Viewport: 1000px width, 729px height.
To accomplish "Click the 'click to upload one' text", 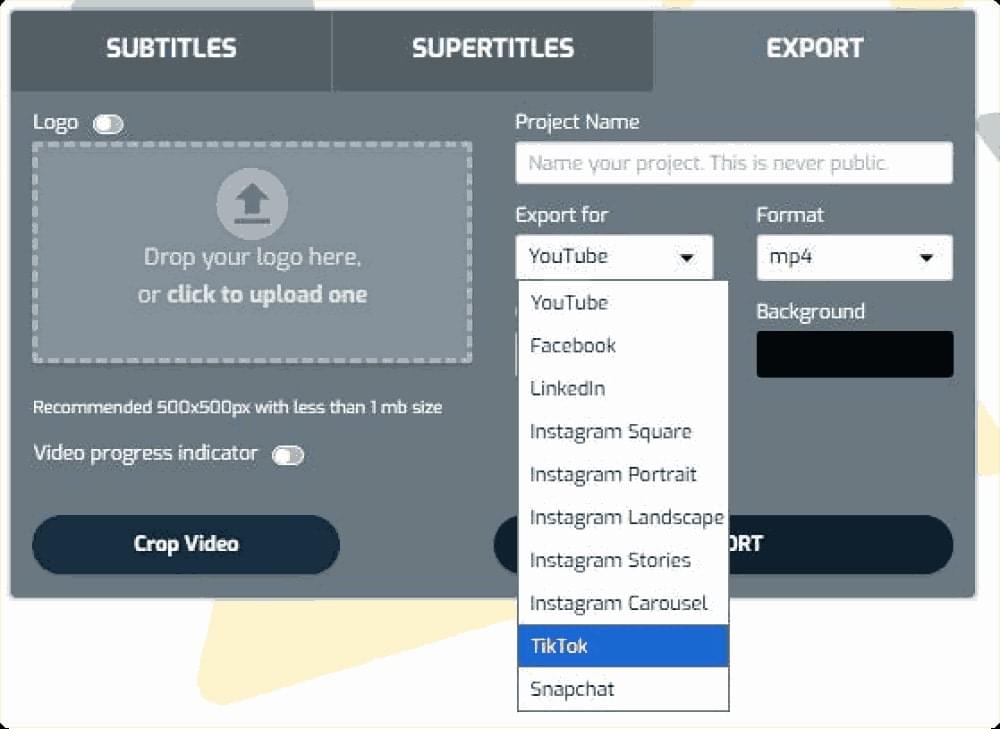I will 267,295.
